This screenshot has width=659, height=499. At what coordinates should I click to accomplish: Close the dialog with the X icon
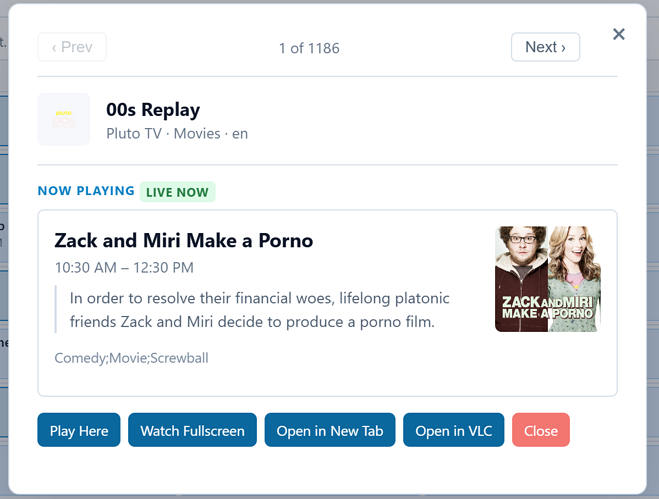coord(619,34)
